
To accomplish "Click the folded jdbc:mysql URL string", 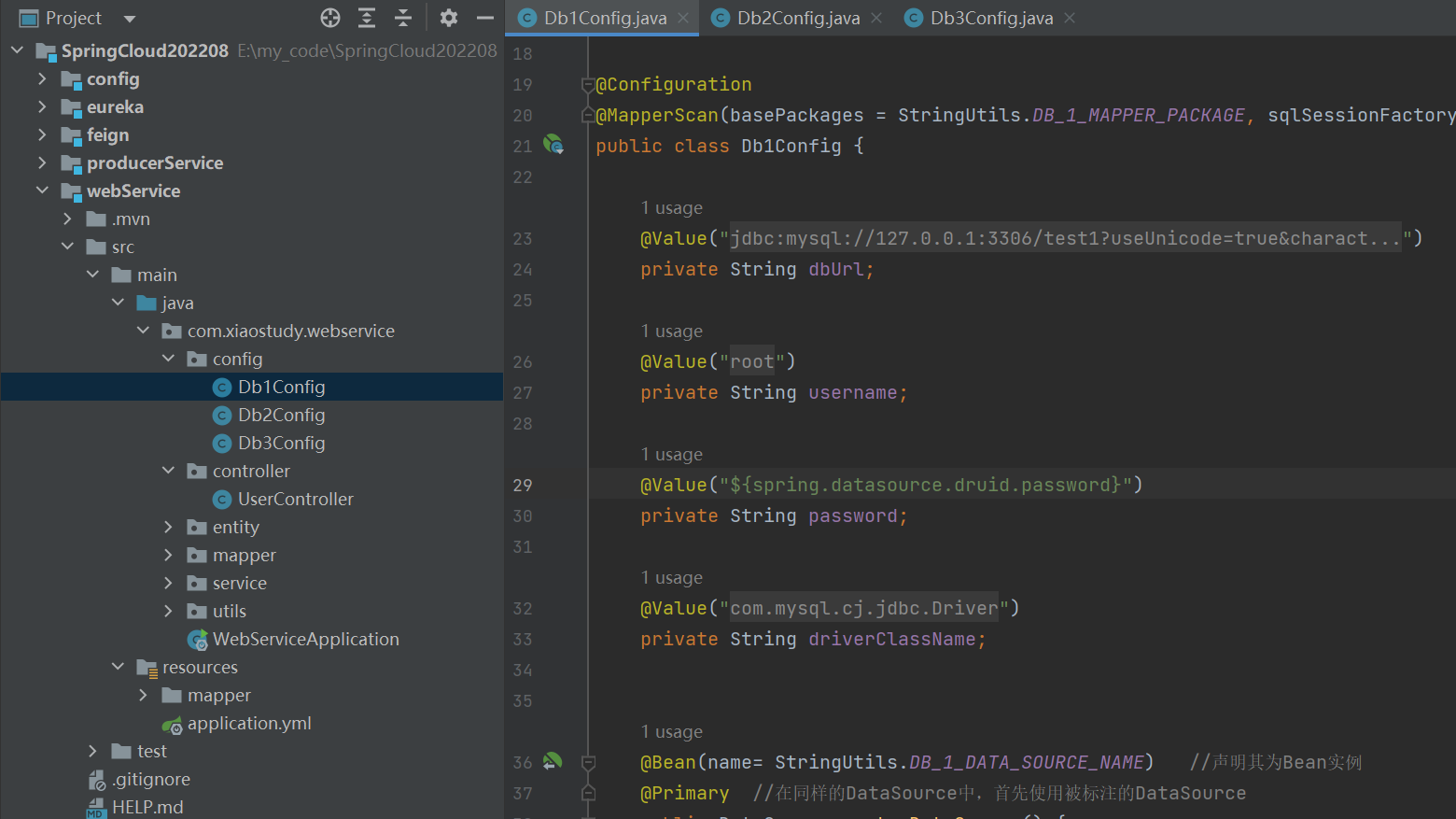I will (x=1066, y=238).
